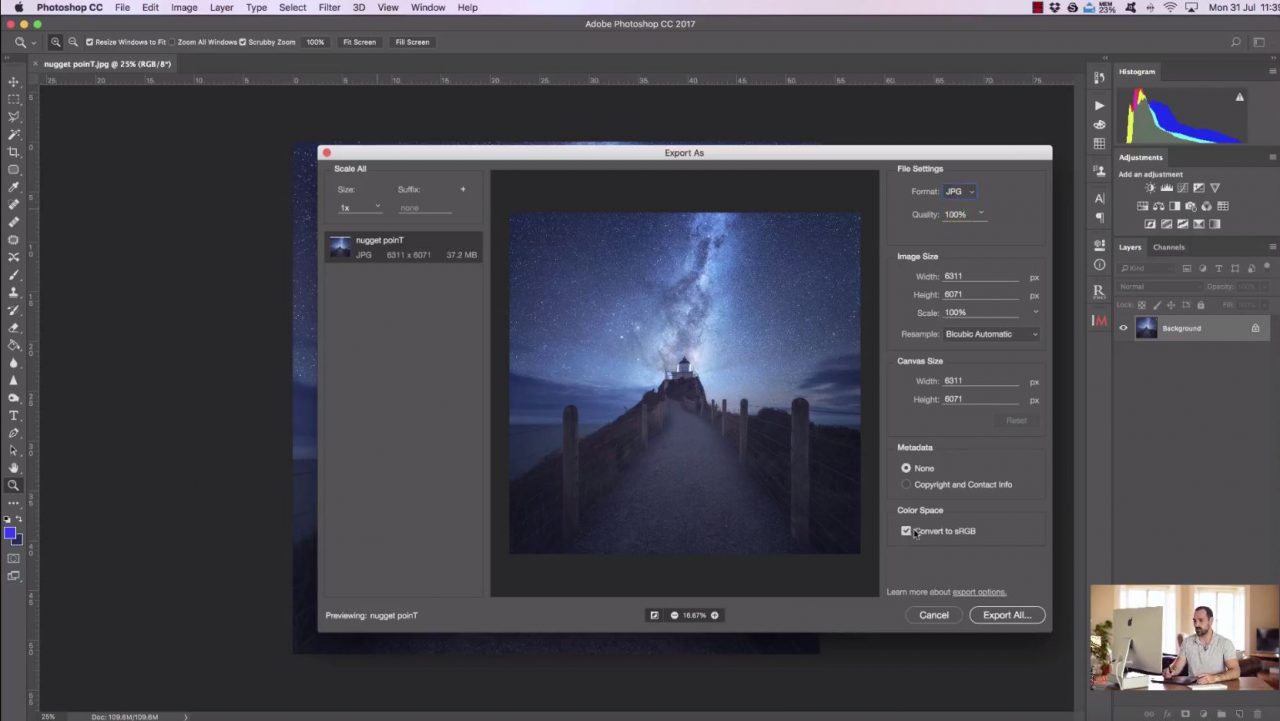Open the Image menu
Screen dimensions: 1280x721
(184, 7)
